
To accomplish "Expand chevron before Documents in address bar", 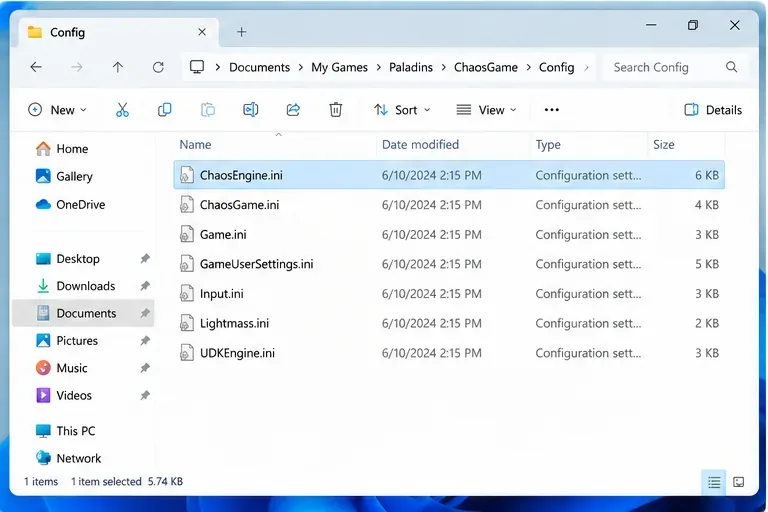I will [x=217, y=67].
